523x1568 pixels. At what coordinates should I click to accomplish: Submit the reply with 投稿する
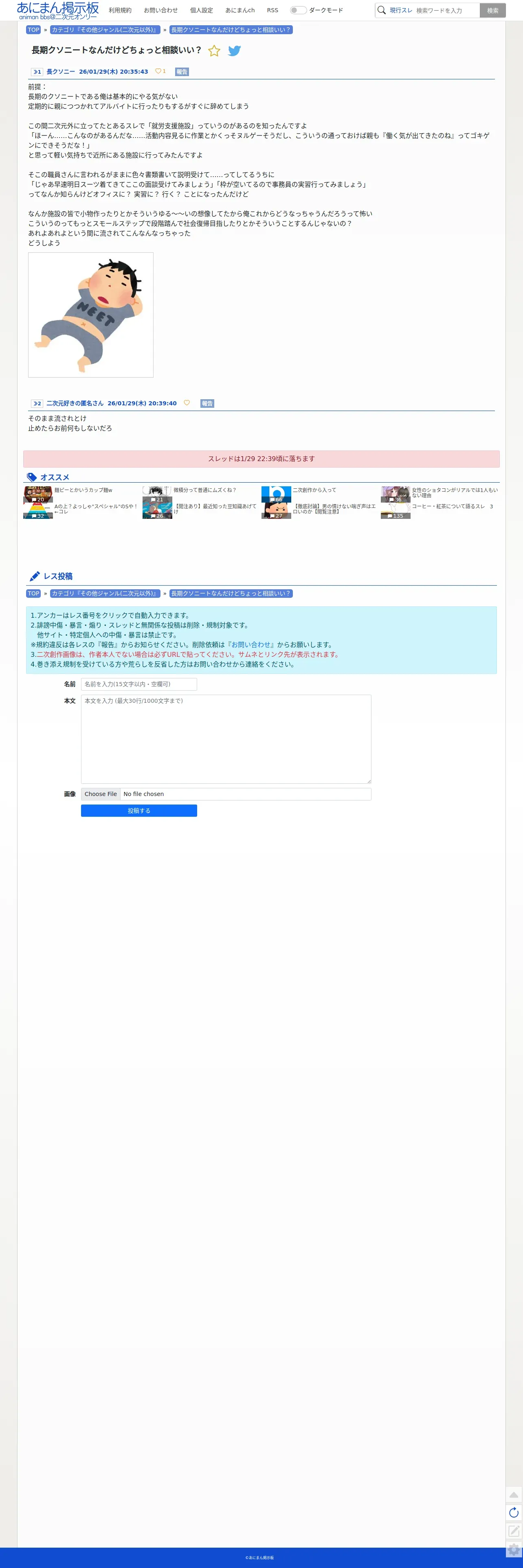click(139, 811)
